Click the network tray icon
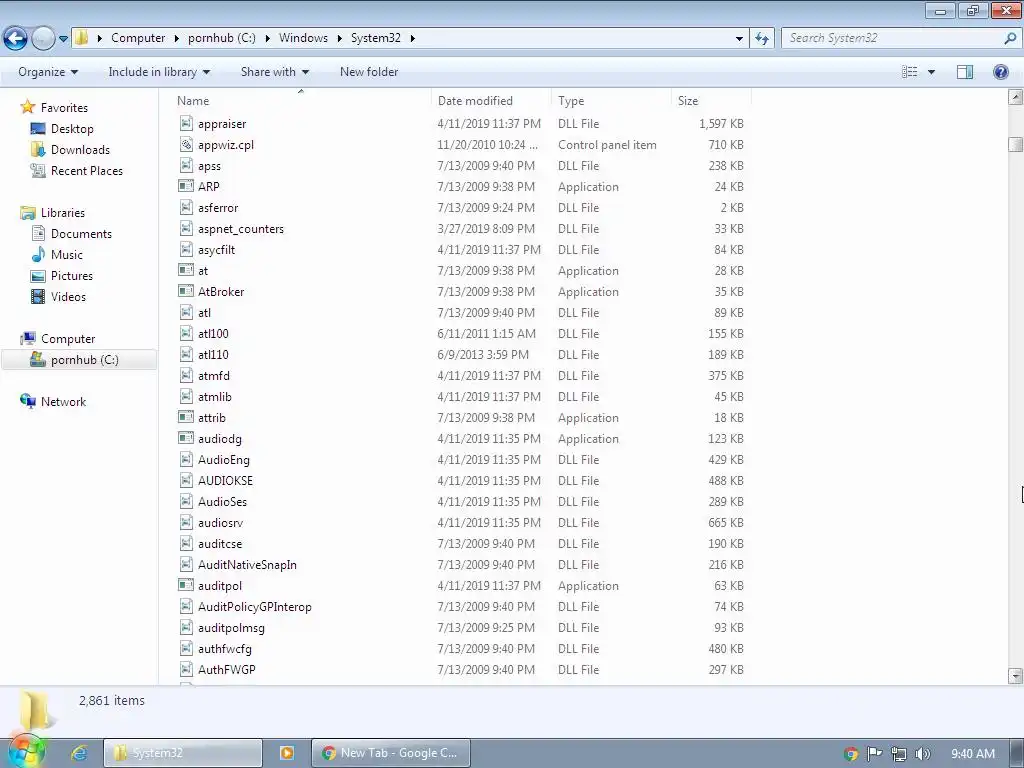 coord(899,754)
